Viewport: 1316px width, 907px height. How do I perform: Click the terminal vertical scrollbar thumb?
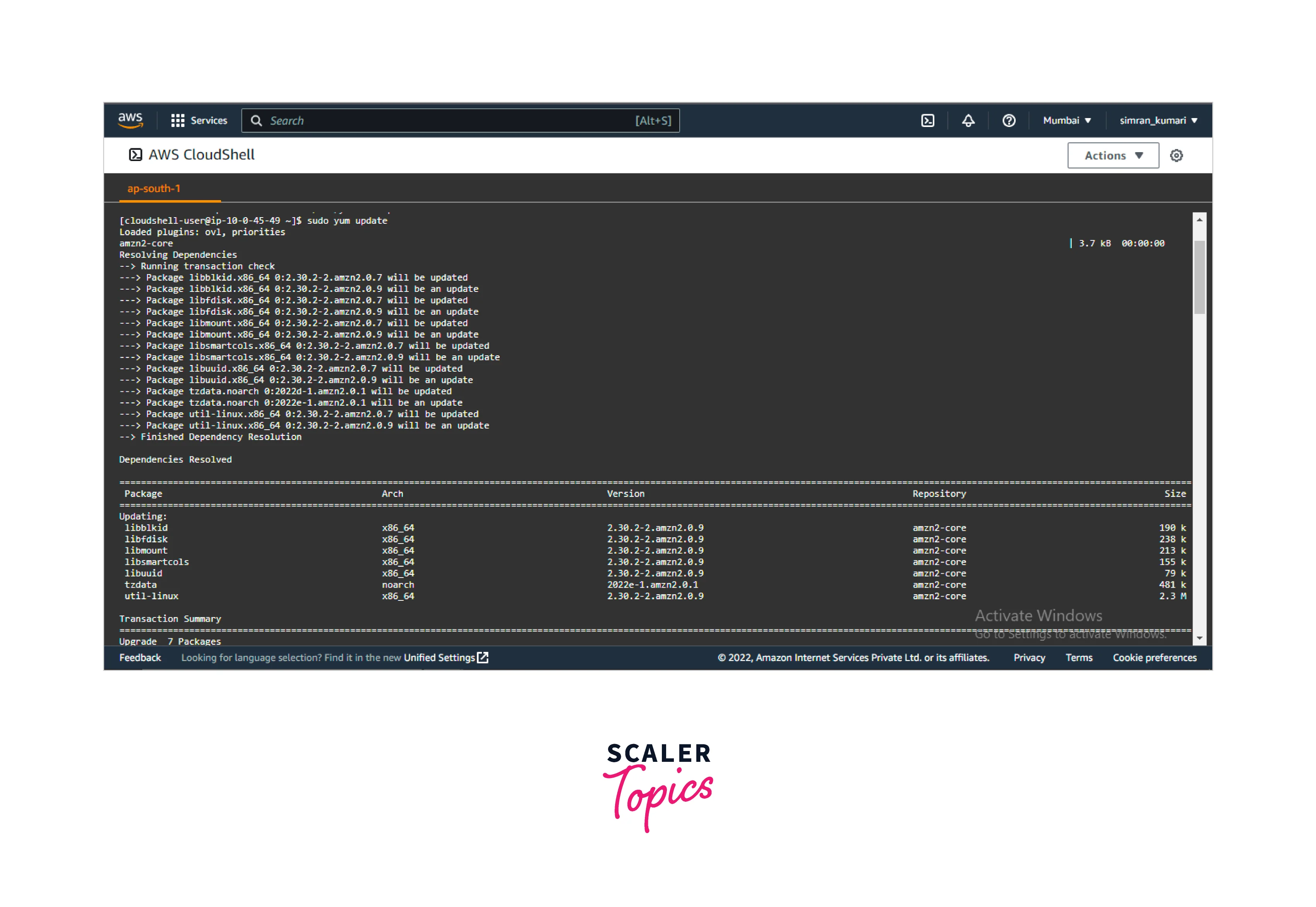tap(1199, 277)
